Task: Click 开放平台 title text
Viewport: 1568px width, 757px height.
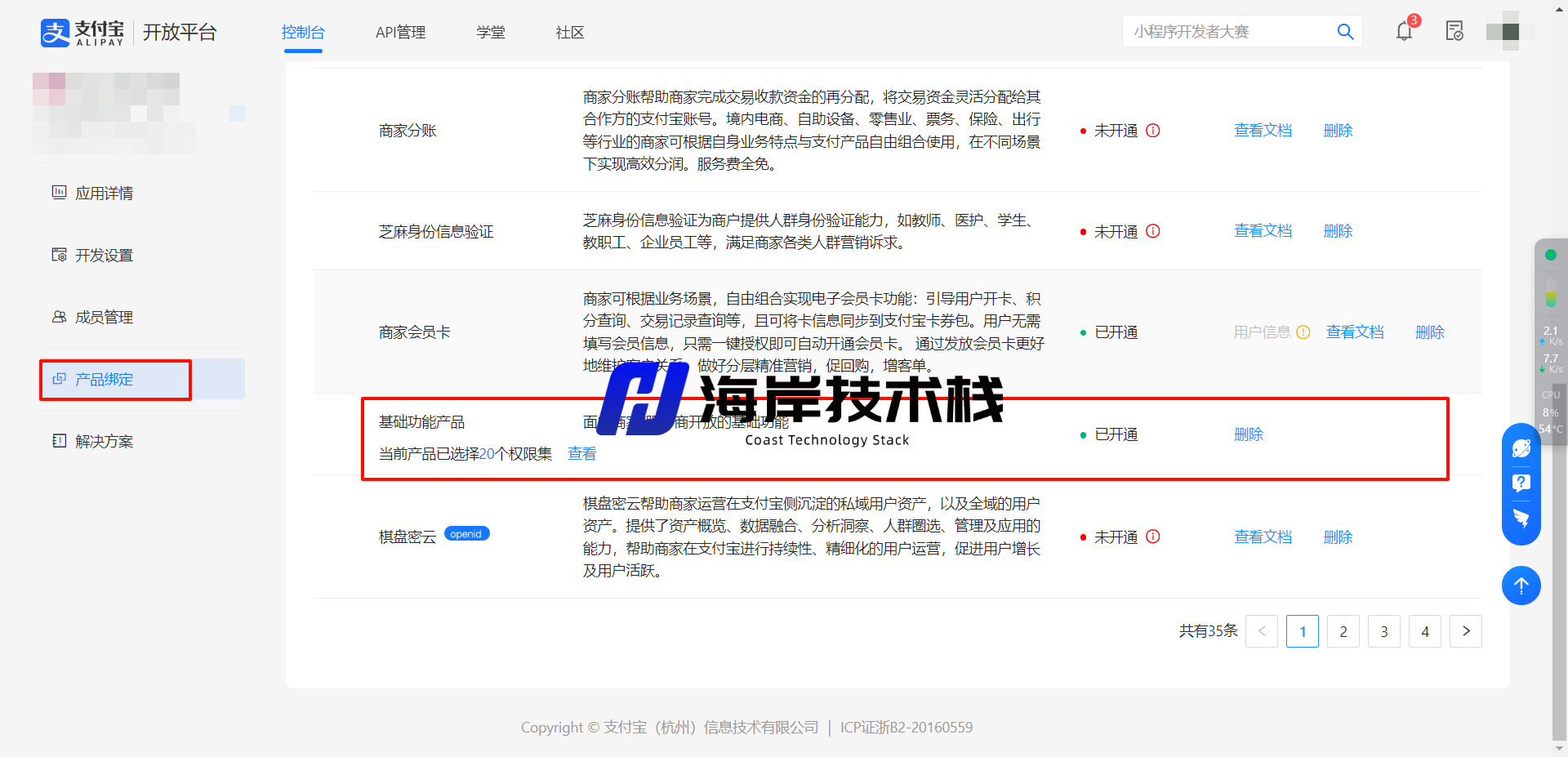Action: pyautogui.click(x=180, y=33)
